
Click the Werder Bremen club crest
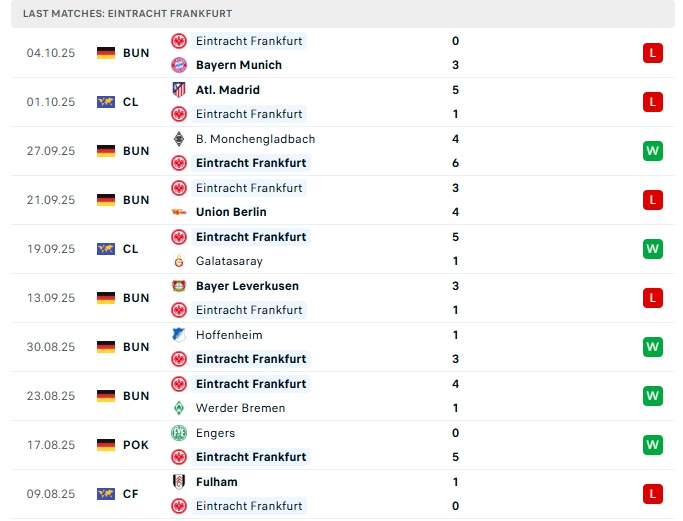(179, 408)
